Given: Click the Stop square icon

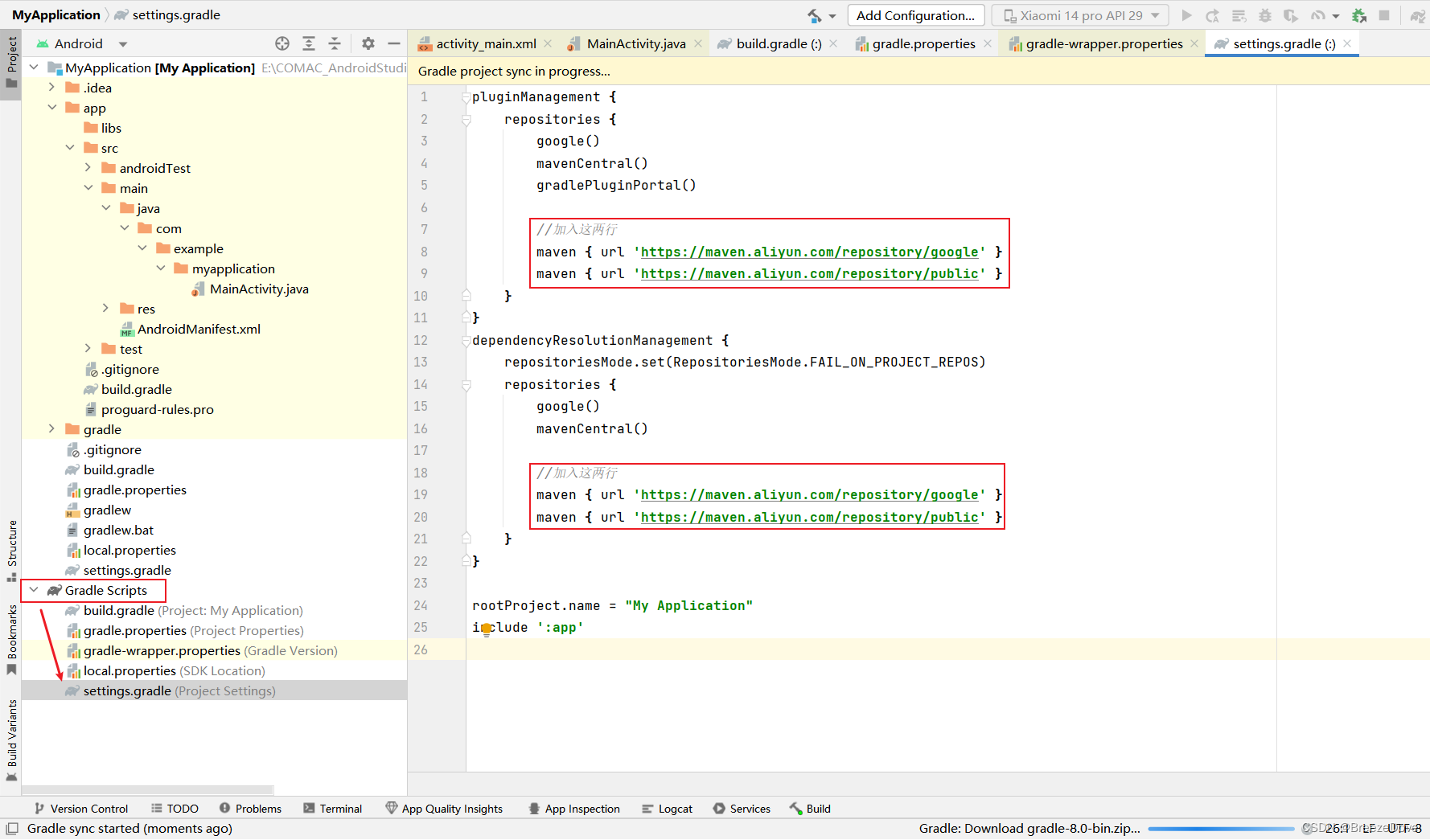Looking at the screenshot, I should 1384,15.
